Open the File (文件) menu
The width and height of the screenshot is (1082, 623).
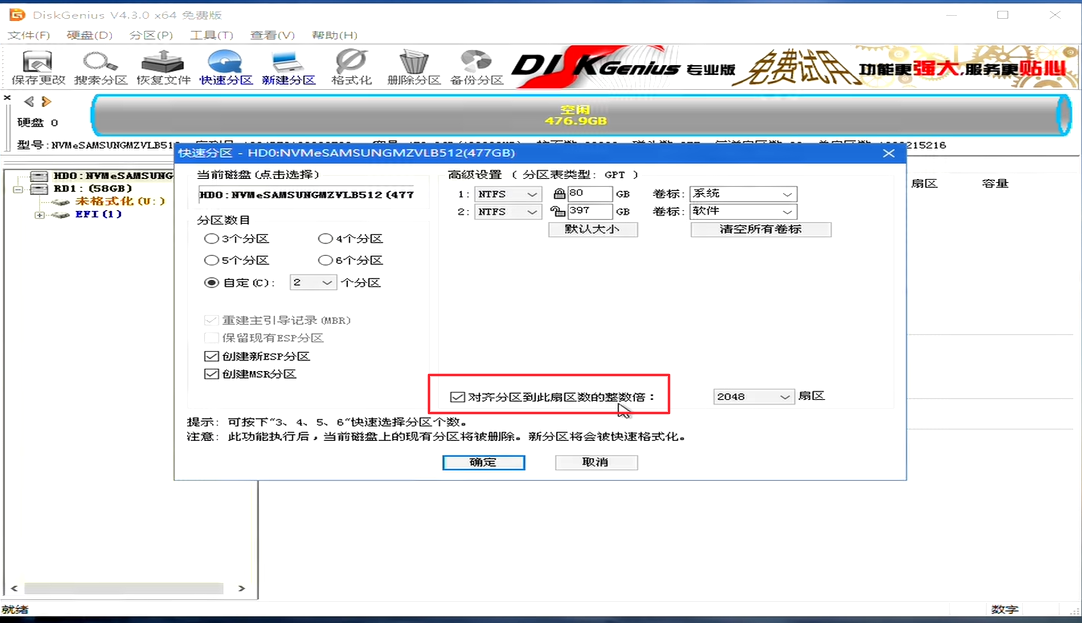coord(28,35)
